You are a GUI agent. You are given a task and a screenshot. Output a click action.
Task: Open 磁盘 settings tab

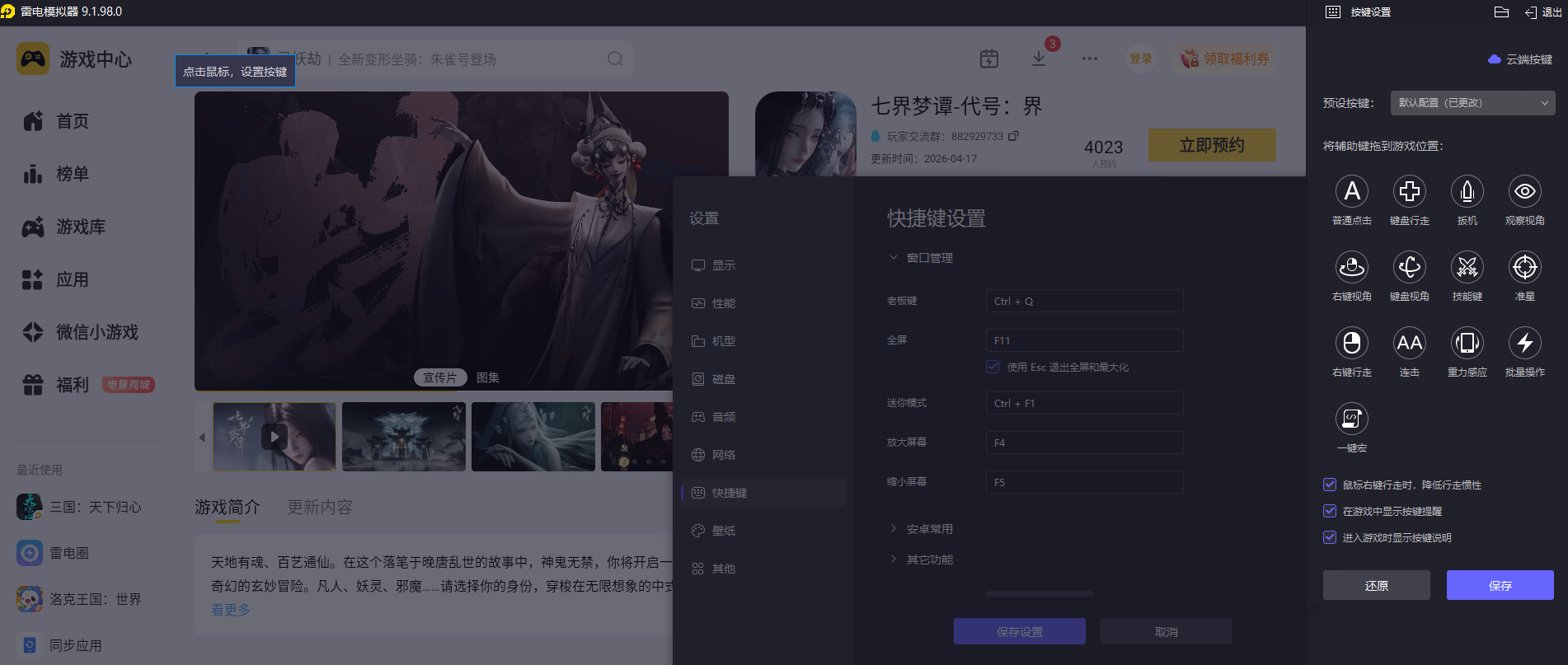point(763,379)
